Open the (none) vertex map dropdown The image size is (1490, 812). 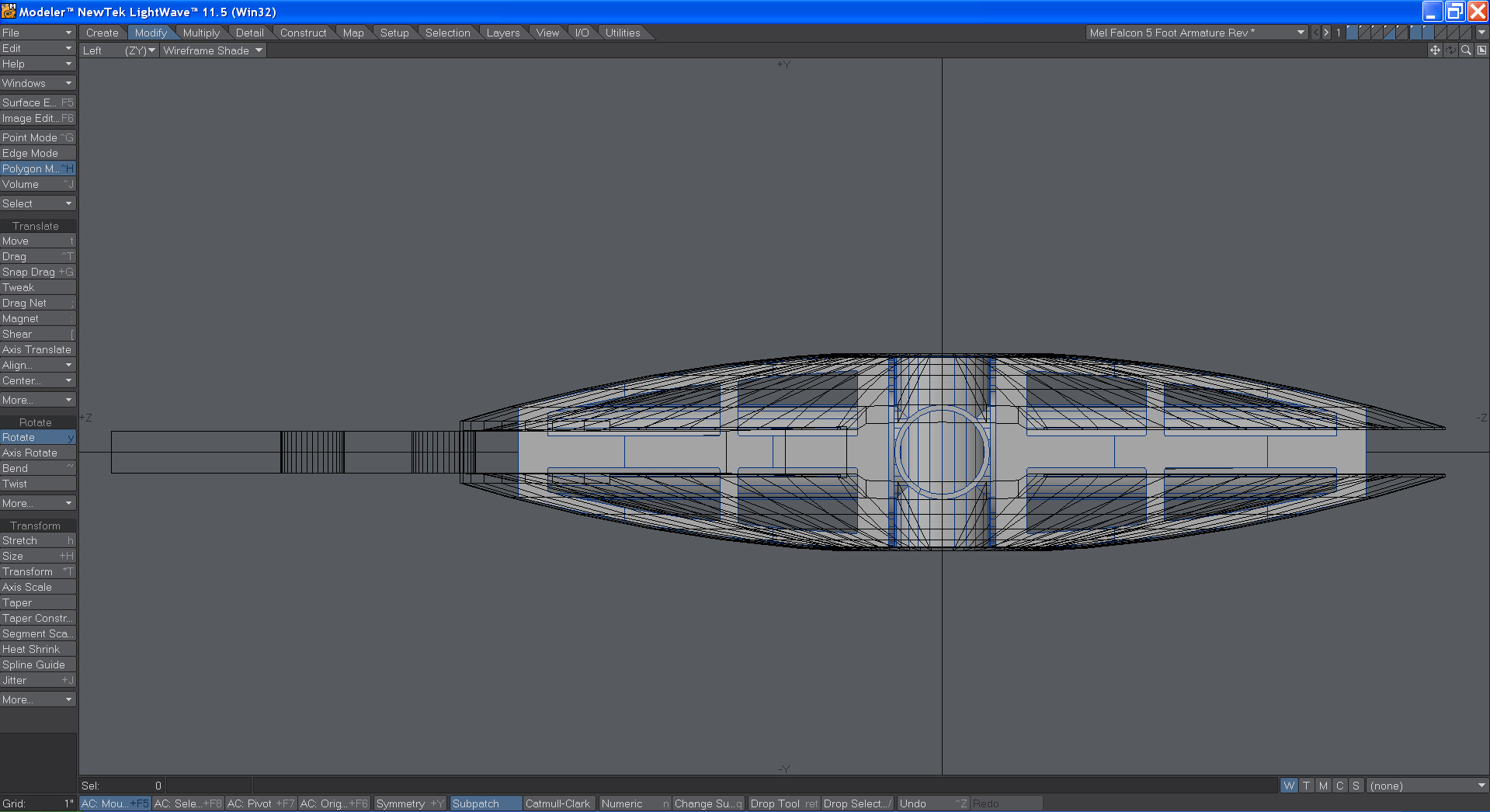coord(1427,786)
